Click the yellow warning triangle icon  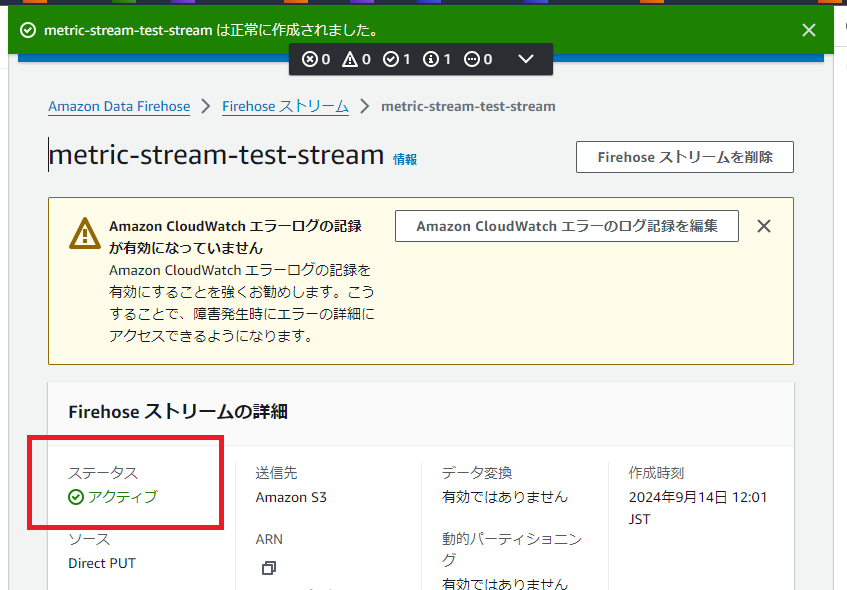pyautogui.click(x=85, y=233)
